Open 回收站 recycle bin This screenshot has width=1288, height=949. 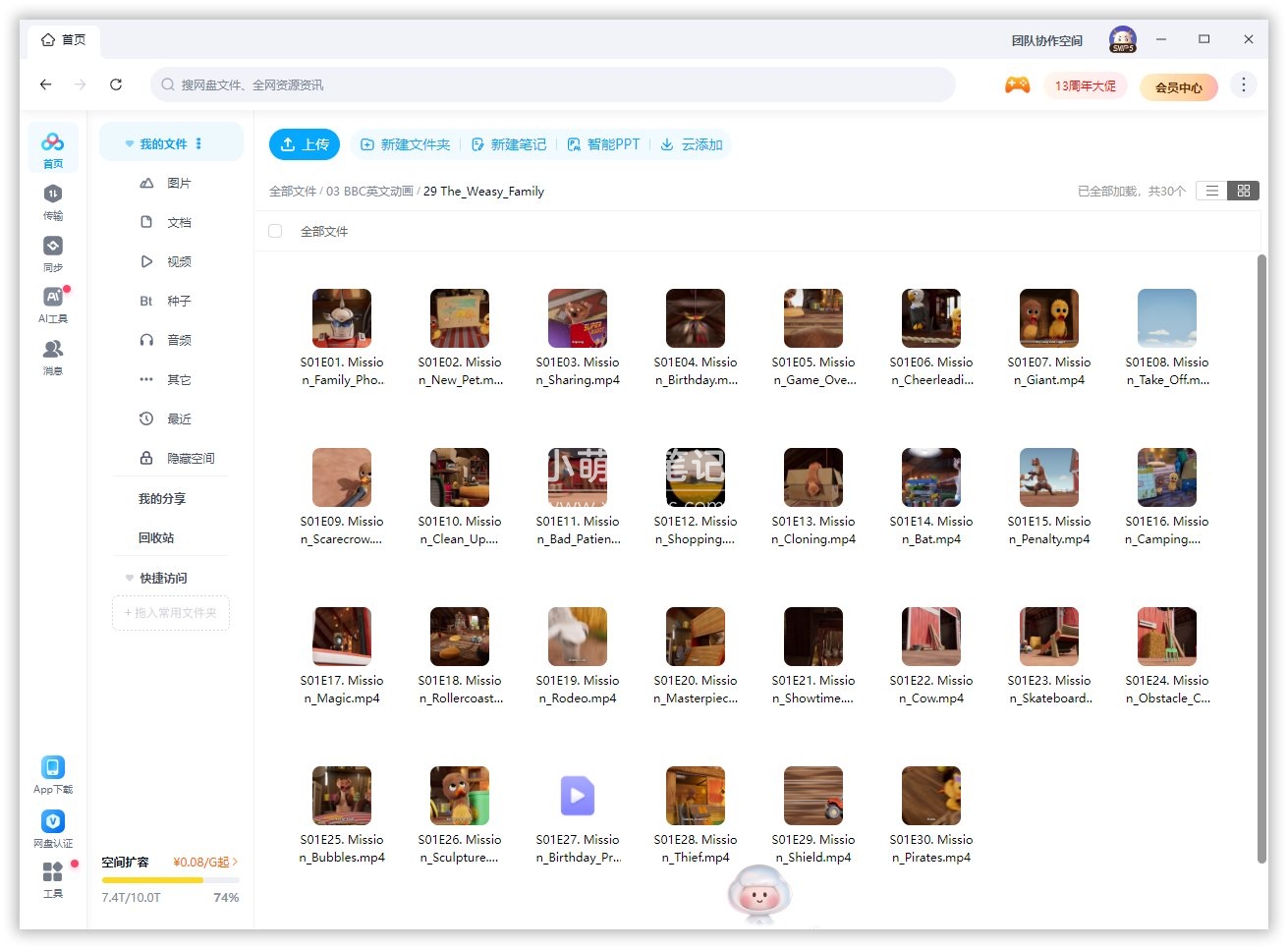(x=156, y=537)
